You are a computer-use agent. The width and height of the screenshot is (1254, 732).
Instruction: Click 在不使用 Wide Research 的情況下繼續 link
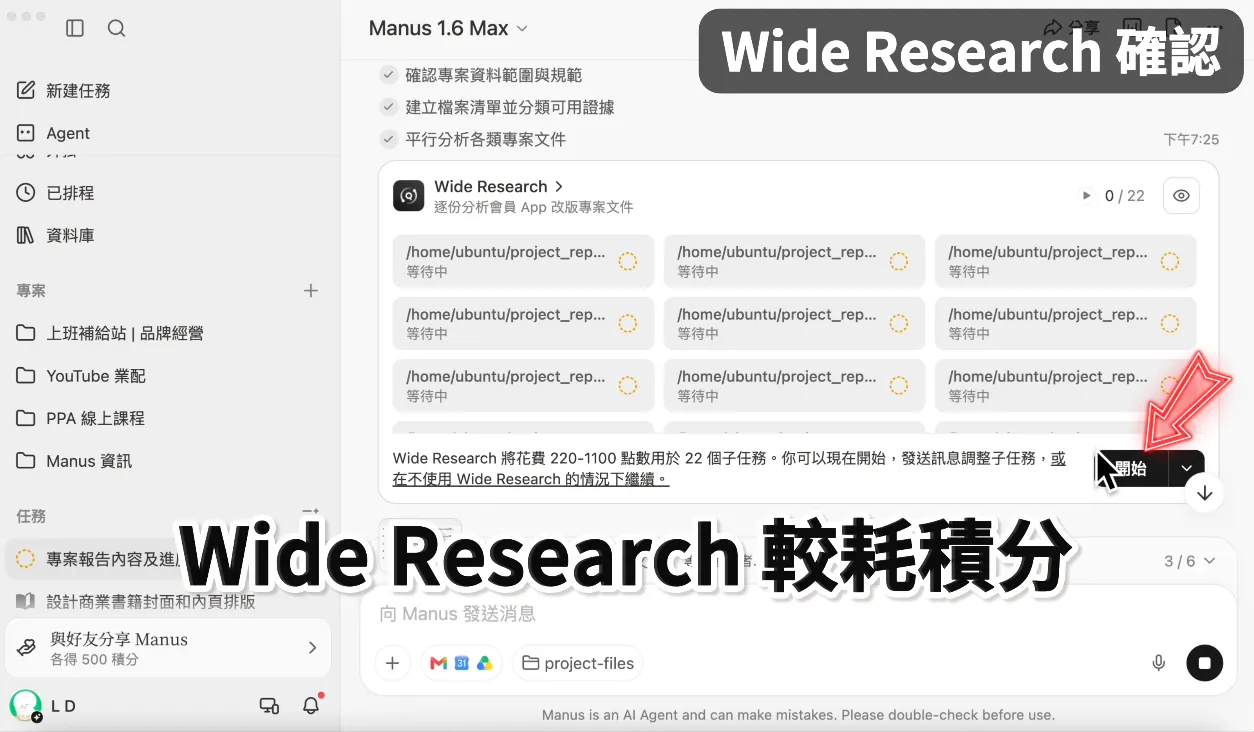click(x=530, y=479)
